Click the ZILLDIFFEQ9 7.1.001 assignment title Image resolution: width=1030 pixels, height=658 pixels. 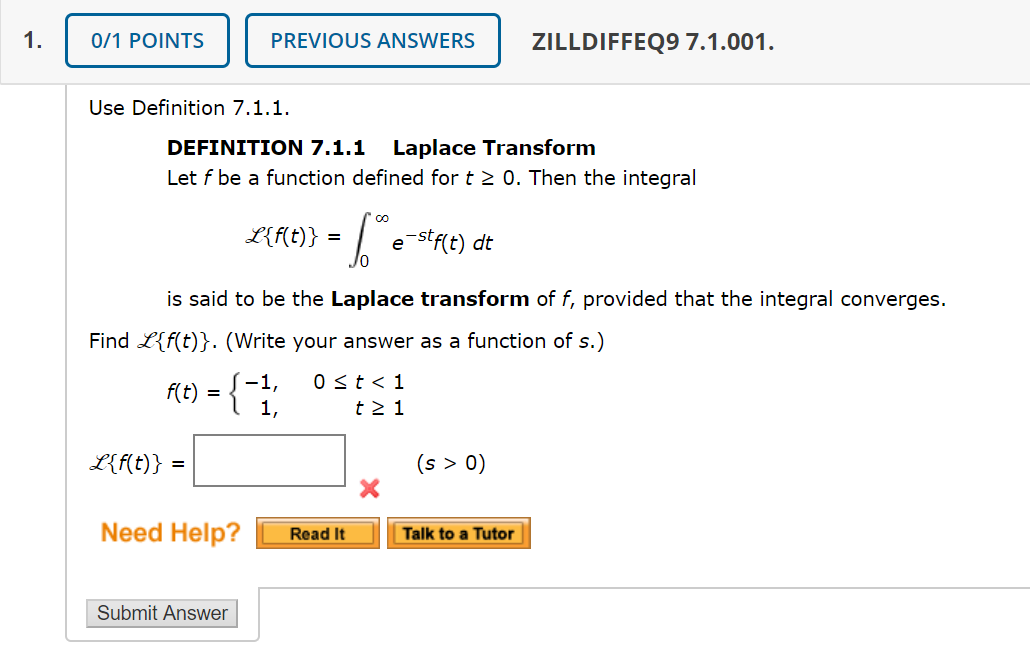pos(653,42)
